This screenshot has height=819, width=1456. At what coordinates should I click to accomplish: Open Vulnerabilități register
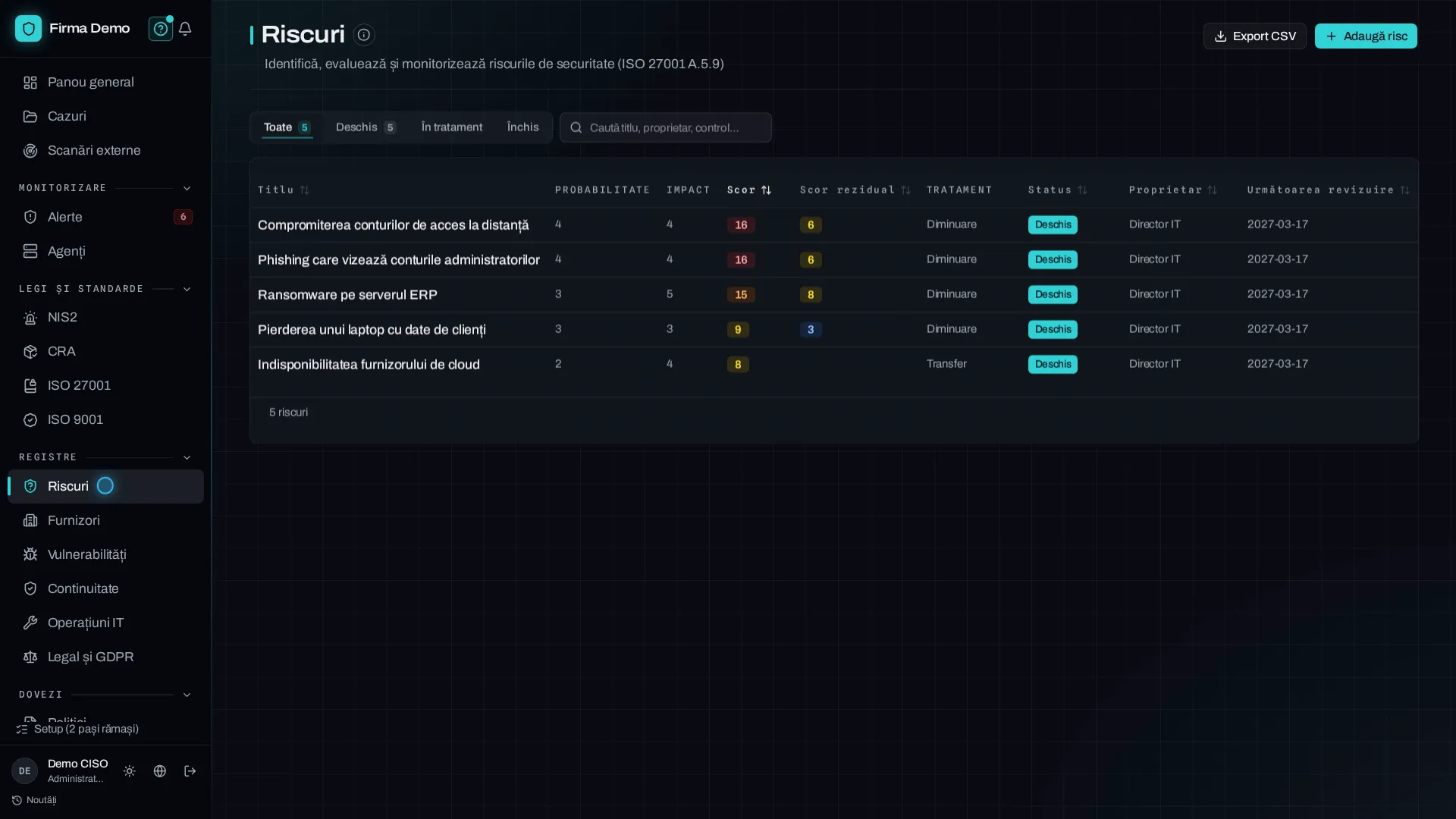105,554
